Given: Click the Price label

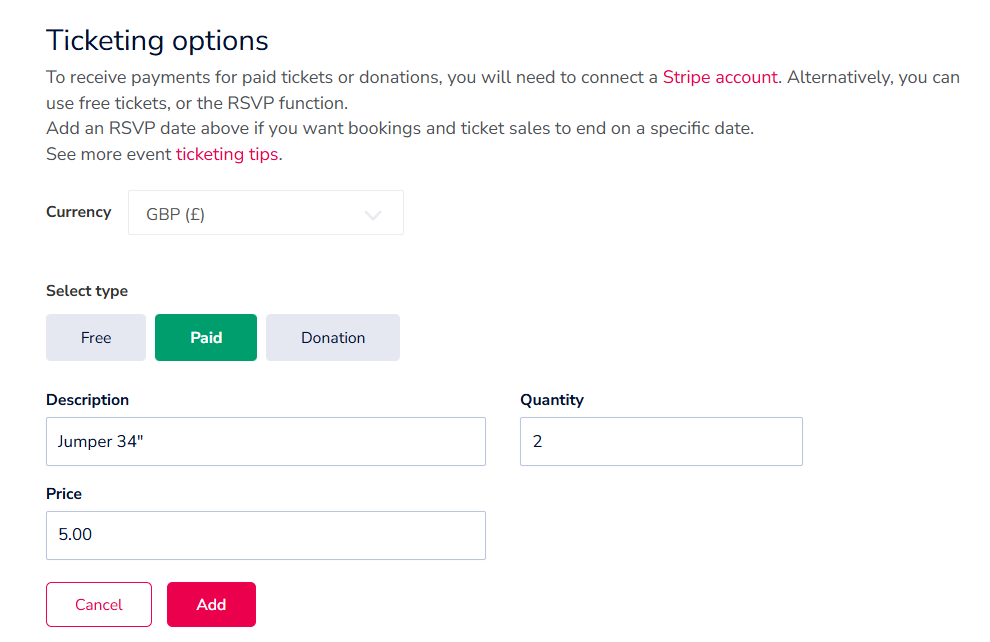Looking at the screenshot, I should pyautogui.click(x=64, y=493).
